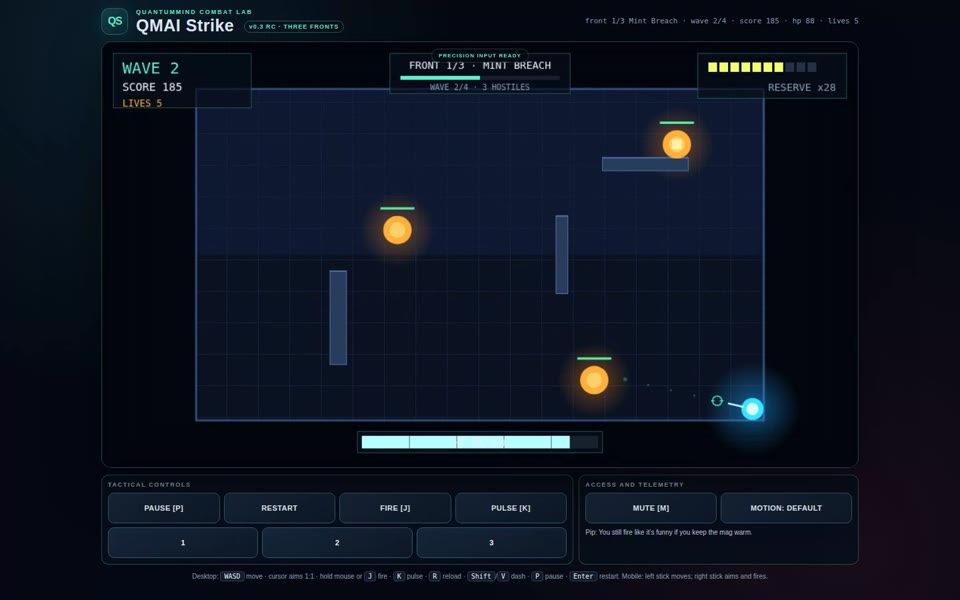Click the FIRE [J] button
The width and height of the screenshot is (960, 600).
point(395,508)
